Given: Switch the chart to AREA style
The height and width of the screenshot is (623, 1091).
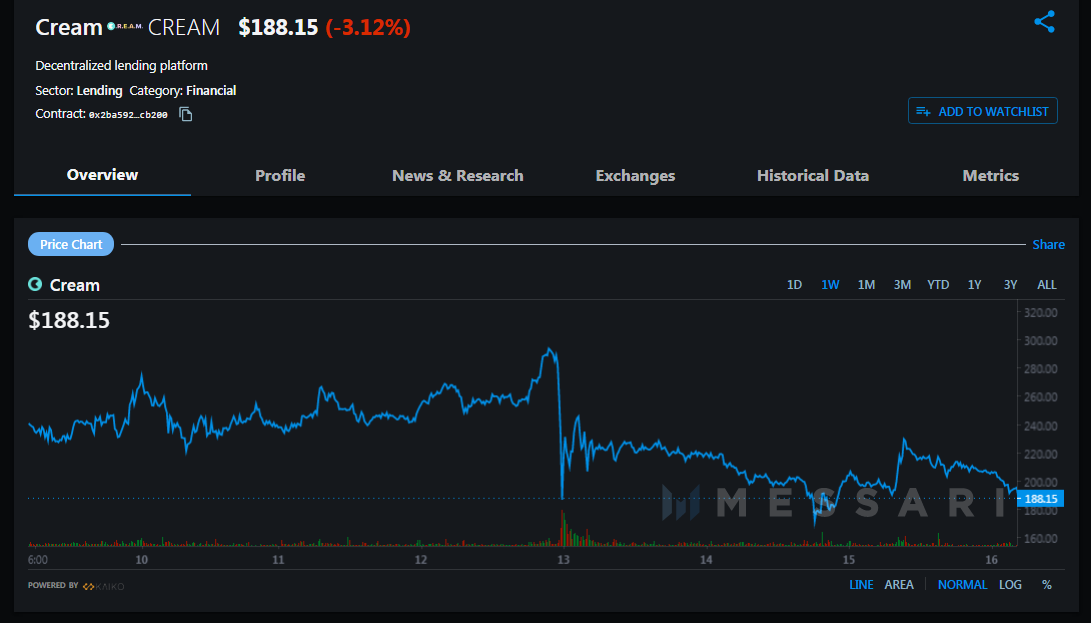Looking at the screenshot, I should click(x=898, y=585).
